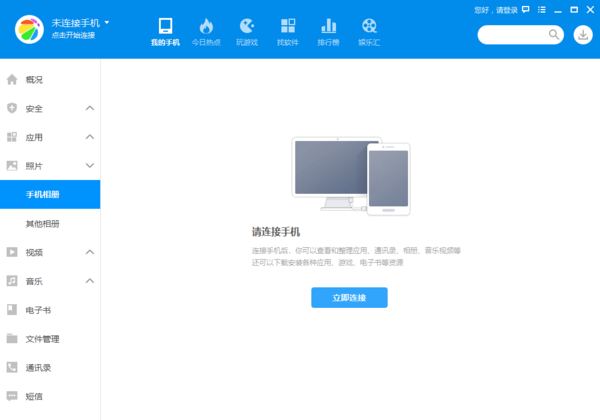This screenshot has height=420, width=600.
Task: Click the 请登录 login link
Action: [505, 10]
